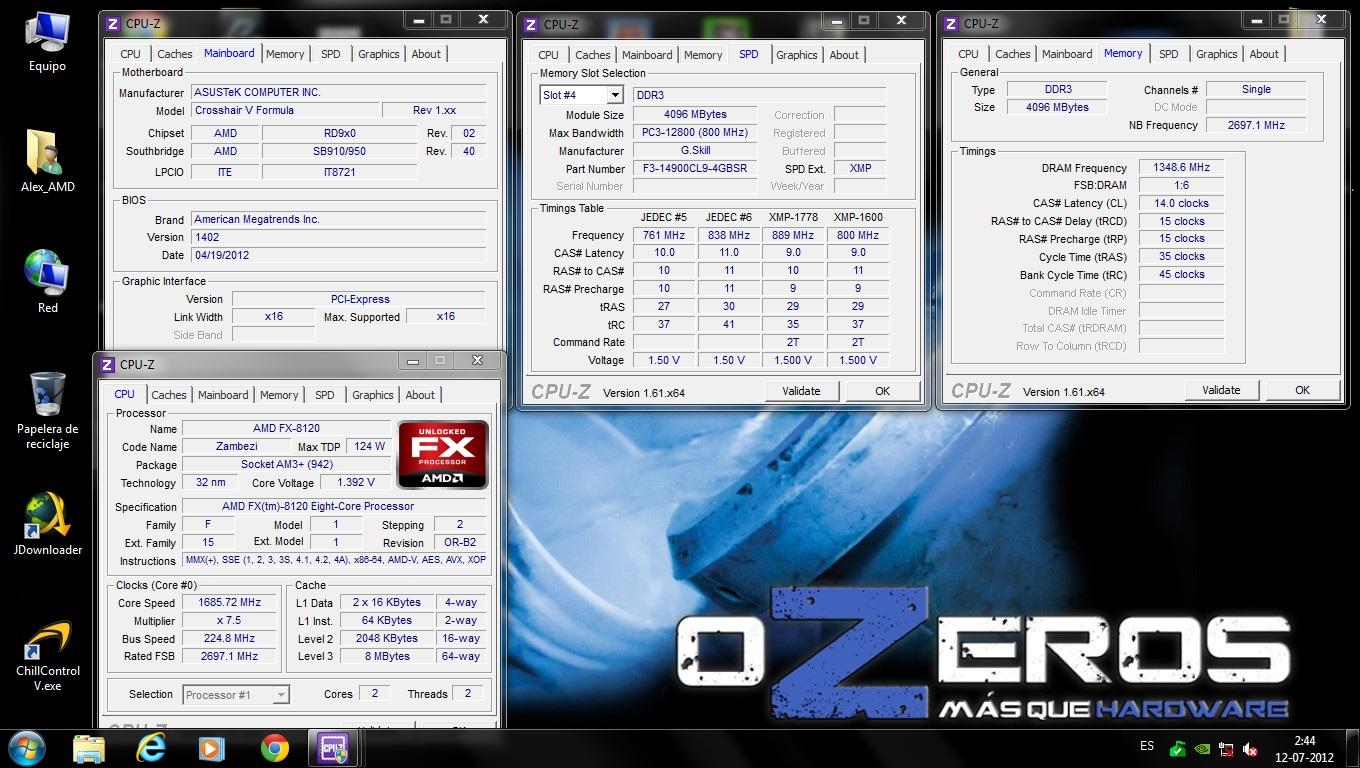Open the Windows Start orb
Screen dimensions: 1360x768
pos(27,748)
